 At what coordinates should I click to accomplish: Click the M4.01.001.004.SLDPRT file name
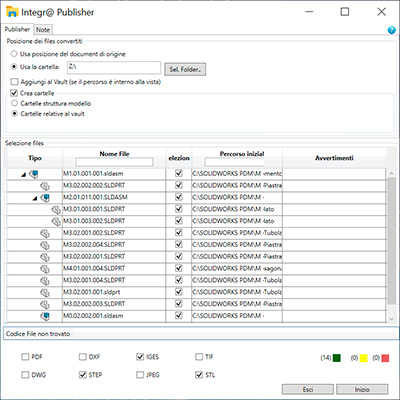click(94, 268)
